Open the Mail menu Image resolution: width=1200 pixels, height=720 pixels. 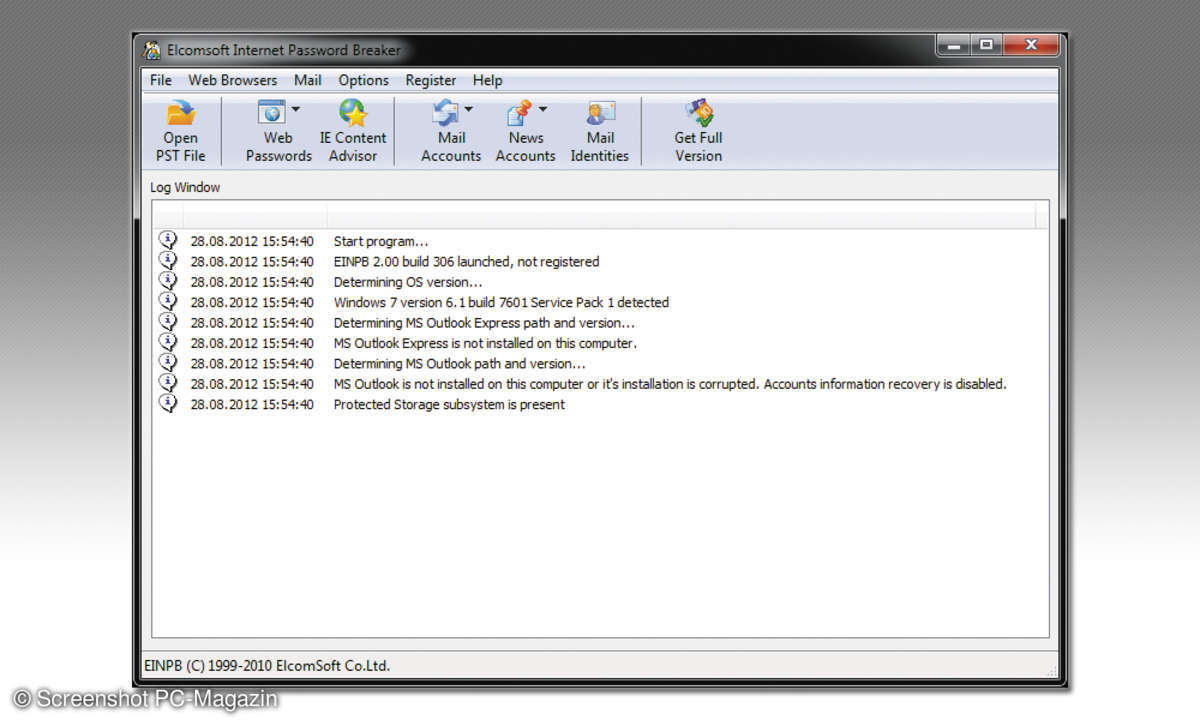pos(308,80)
